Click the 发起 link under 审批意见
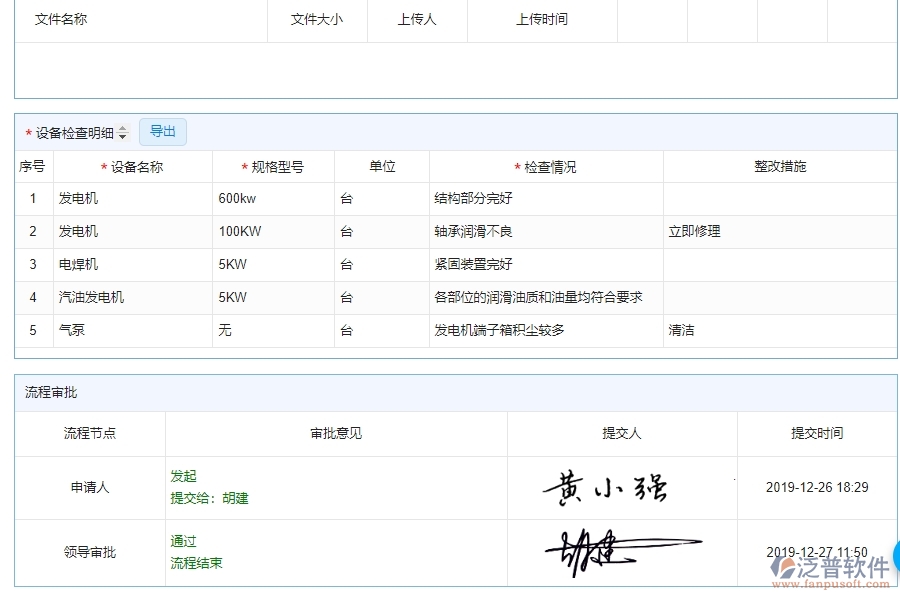 pos(183,476)
